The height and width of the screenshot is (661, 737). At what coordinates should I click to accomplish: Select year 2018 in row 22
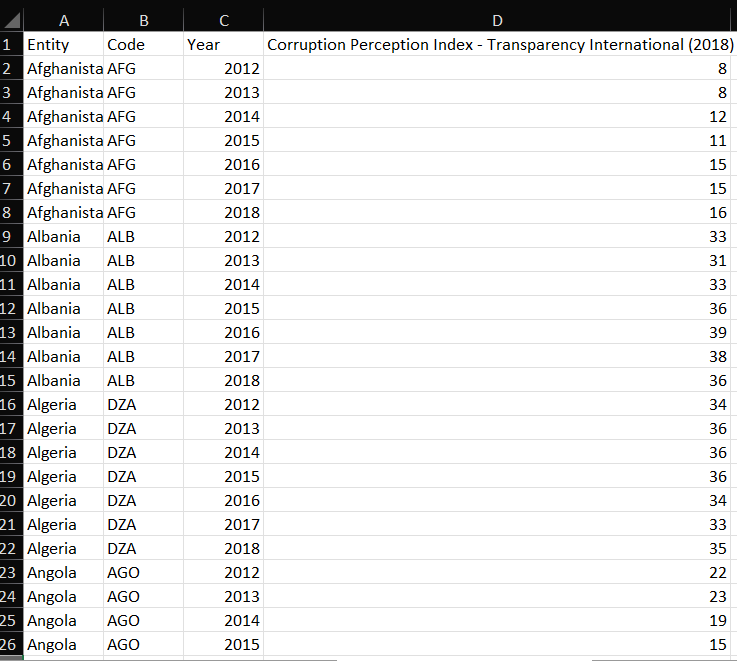click(223, 548)
